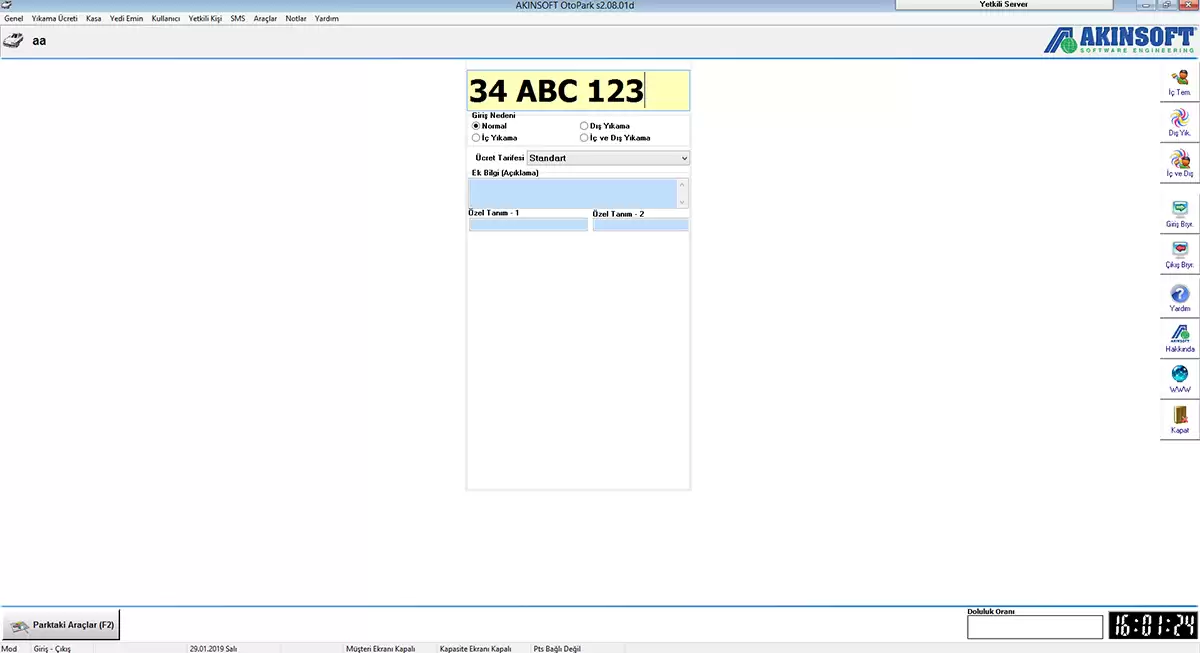
Task: Show the Hakkında about icon
Action: [x=1180, y=337]
